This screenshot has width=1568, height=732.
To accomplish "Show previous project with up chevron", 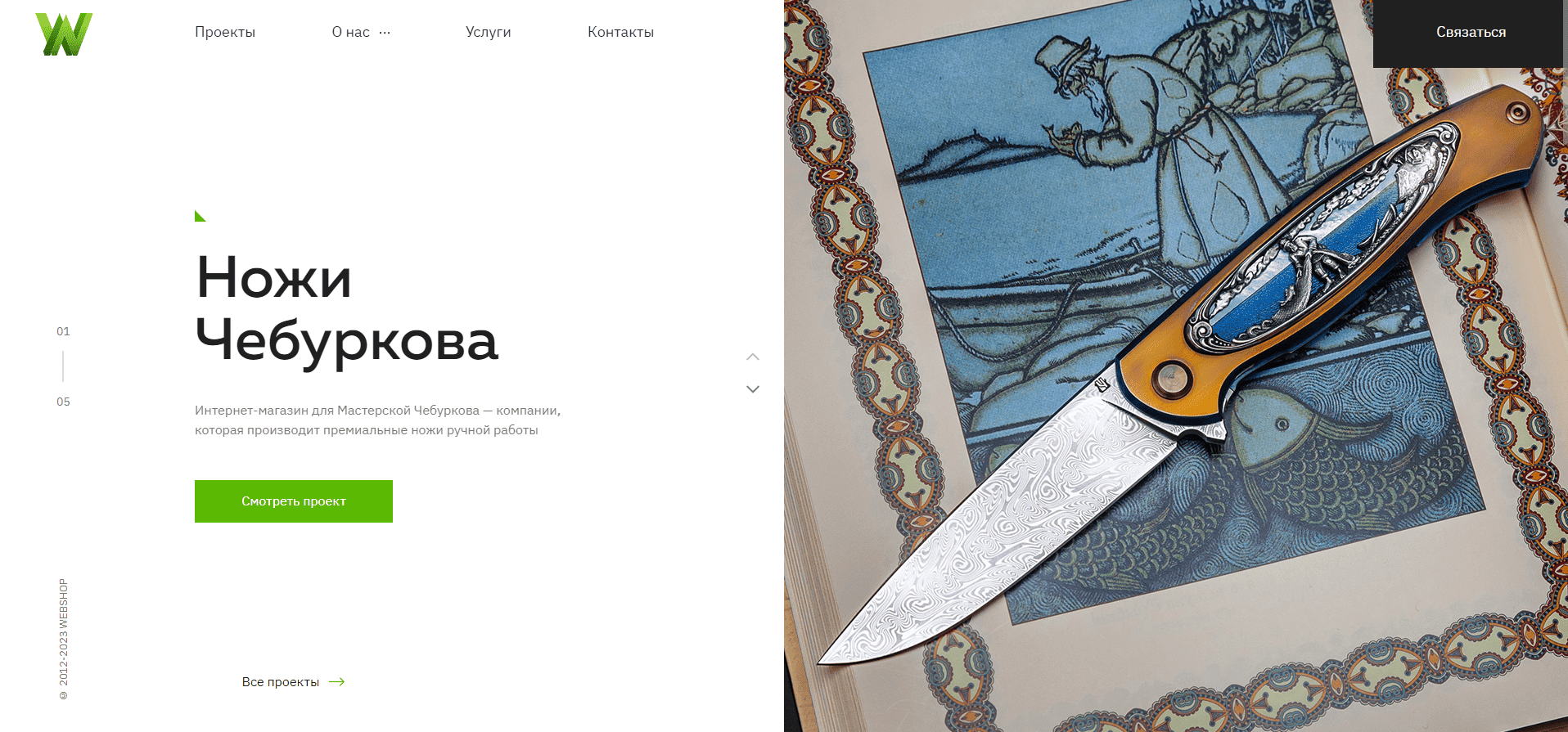I will [753, 357].
